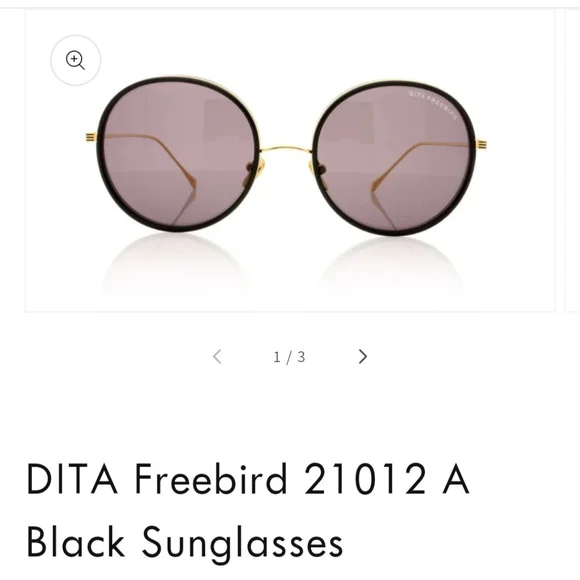Click the gold nose bridge of the sunglasses
Viewport: 580px width, 580px height.
click(x=286, y=149)
